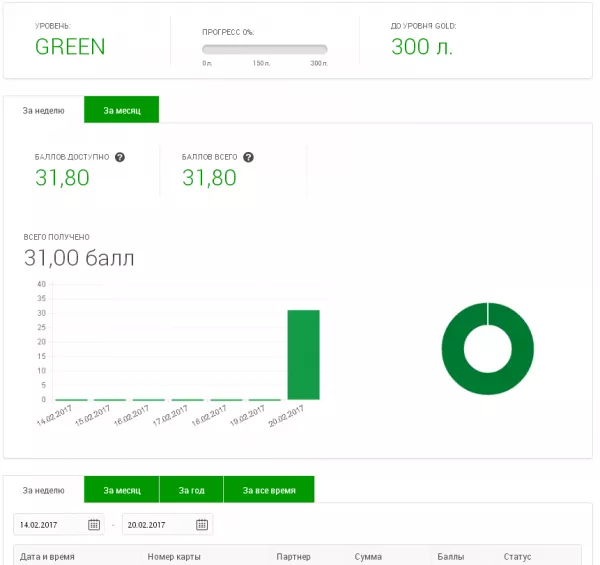The width and height of the screenshot is (600, 565).
Task: Click the Партнер column header
Action: pyautogui.click(x=293, y=556)
